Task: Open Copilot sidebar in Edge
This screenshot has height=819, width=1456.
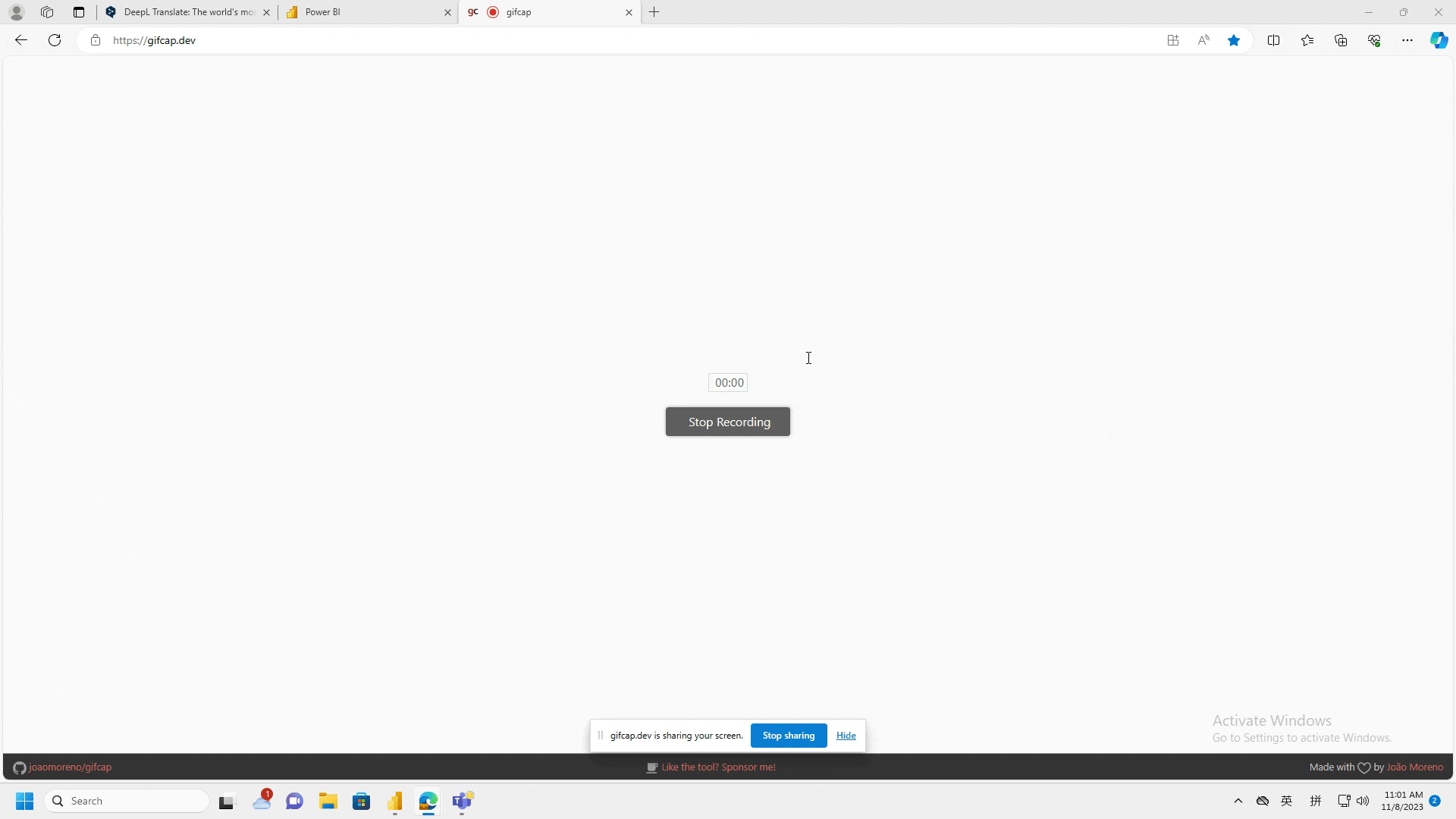Action: 1439,40
